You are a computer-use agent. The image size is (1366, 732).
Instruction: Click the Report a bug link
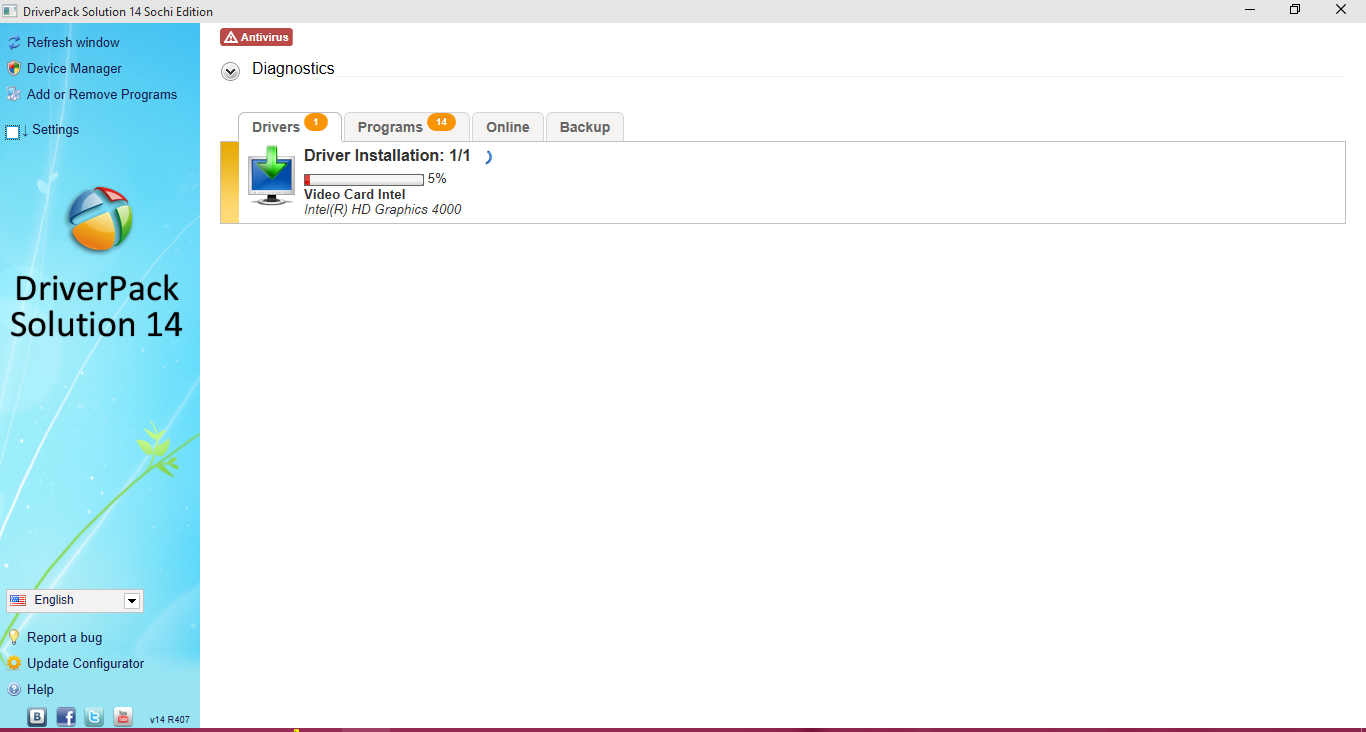(64, 638)
